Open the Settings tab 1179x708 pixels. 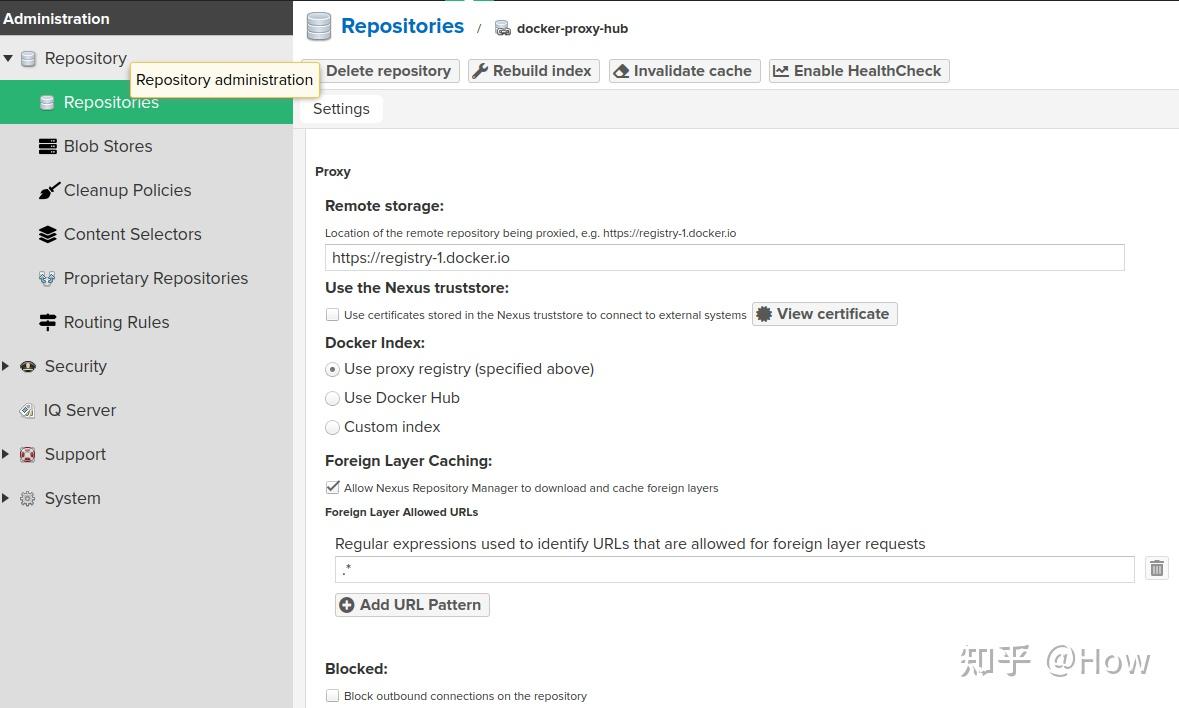point(341,109)
